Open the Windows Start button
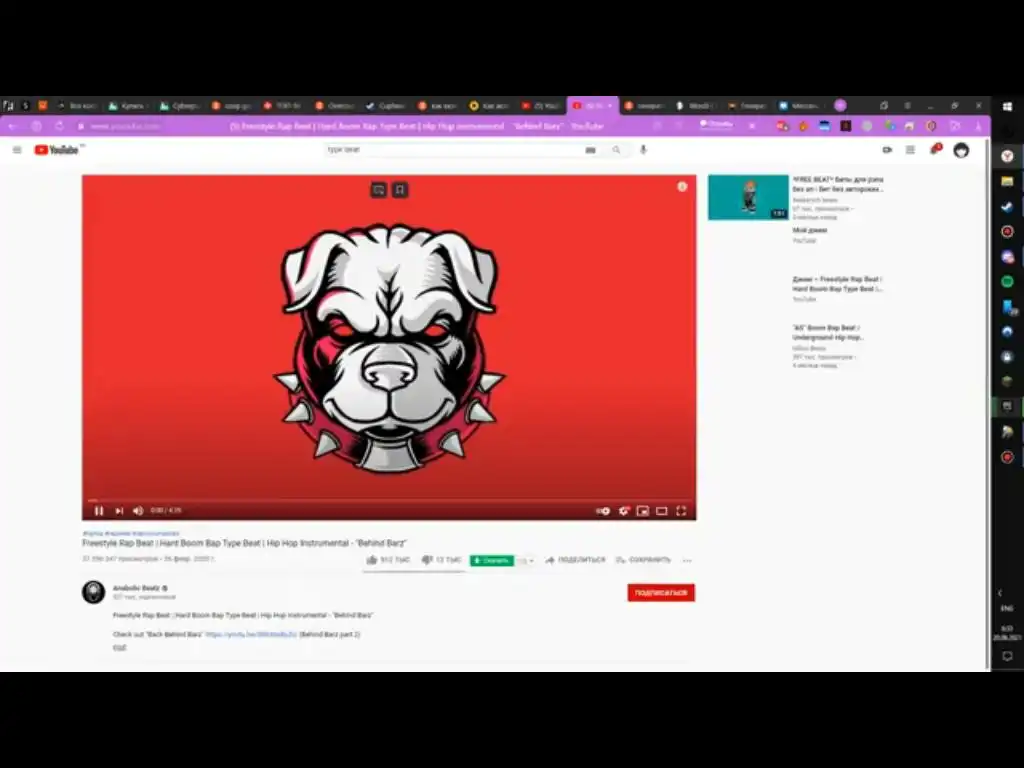The image size is (1024, 768). point(1007,106)
